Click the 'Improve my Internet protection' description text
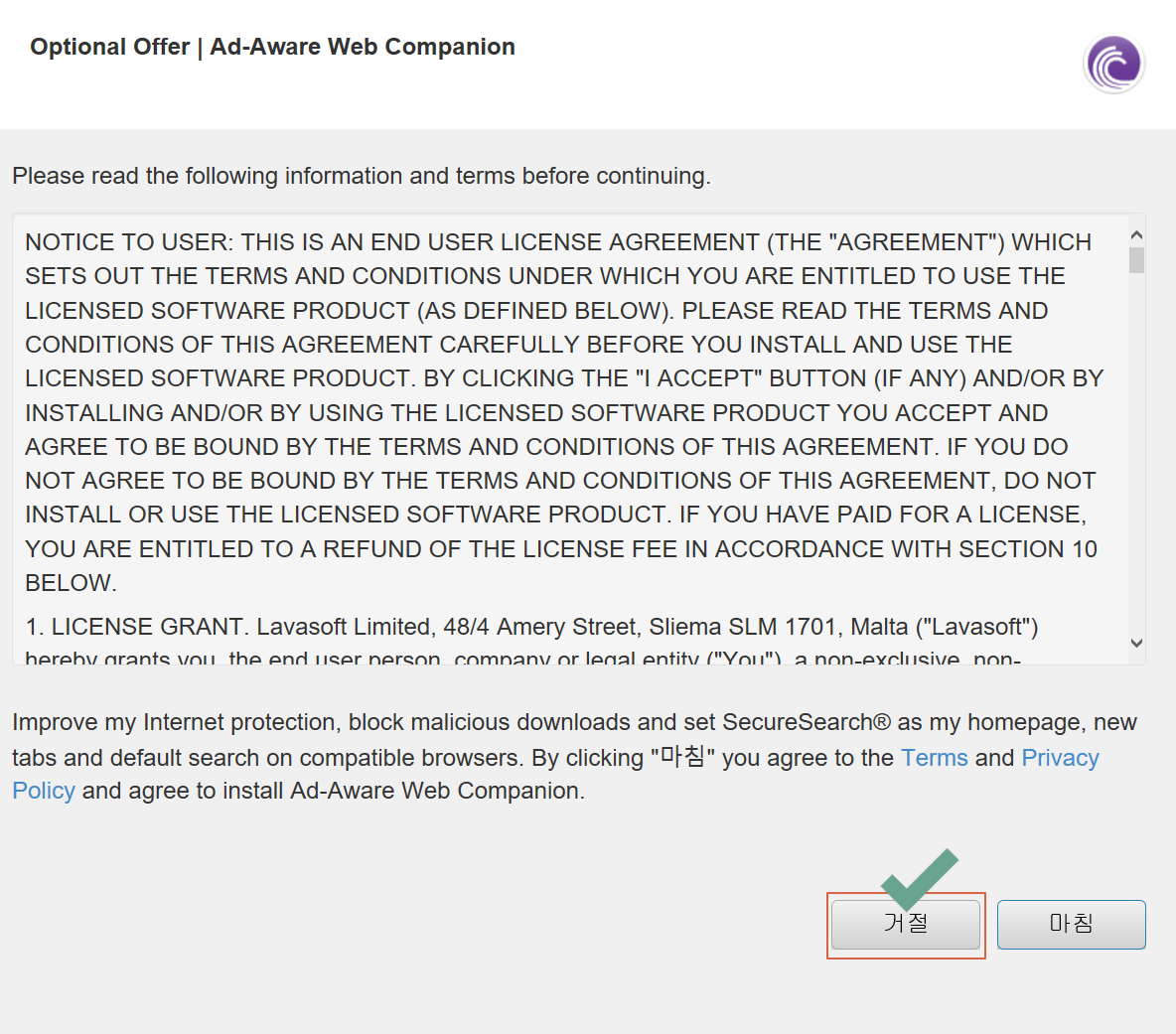The image size is (1176, 1034). [x=574, y=757]
